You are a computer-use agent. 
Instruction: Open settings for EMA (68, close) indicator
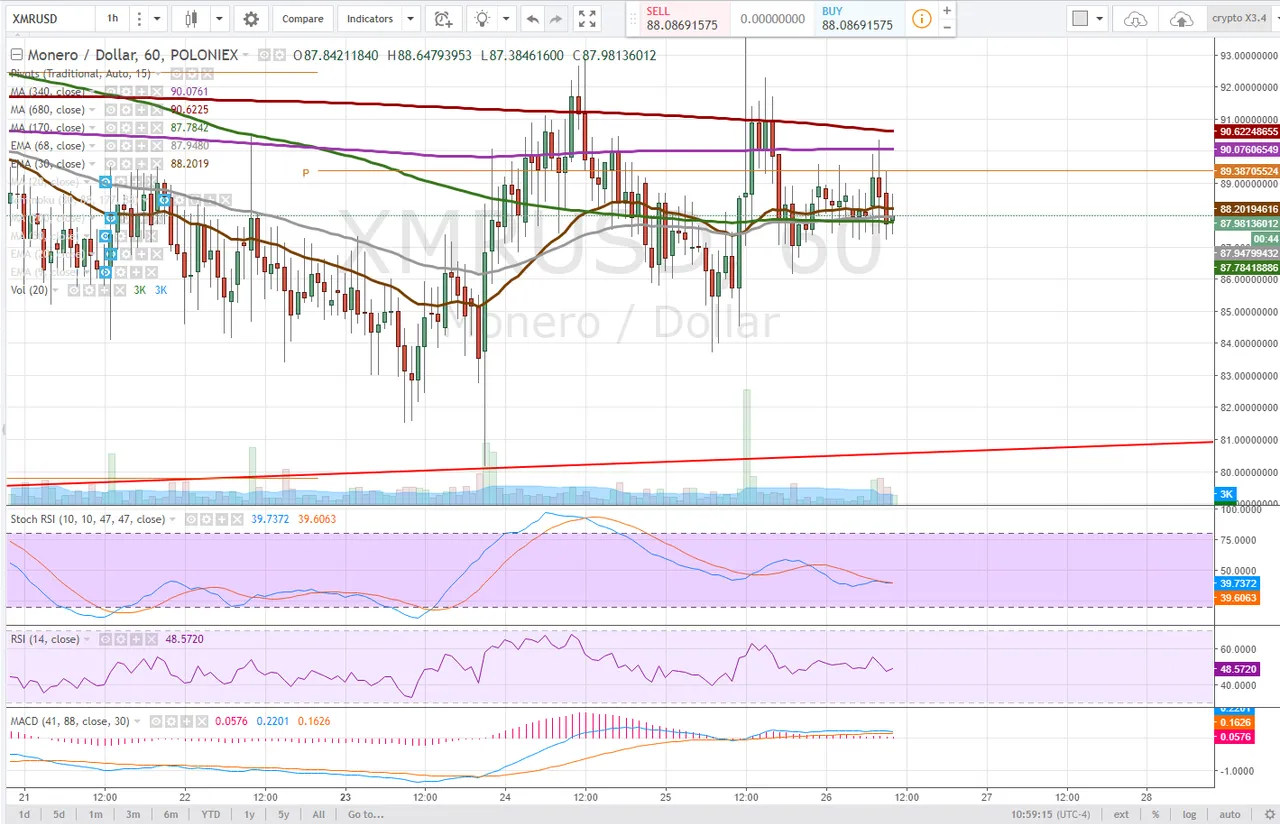click(126, 146)
